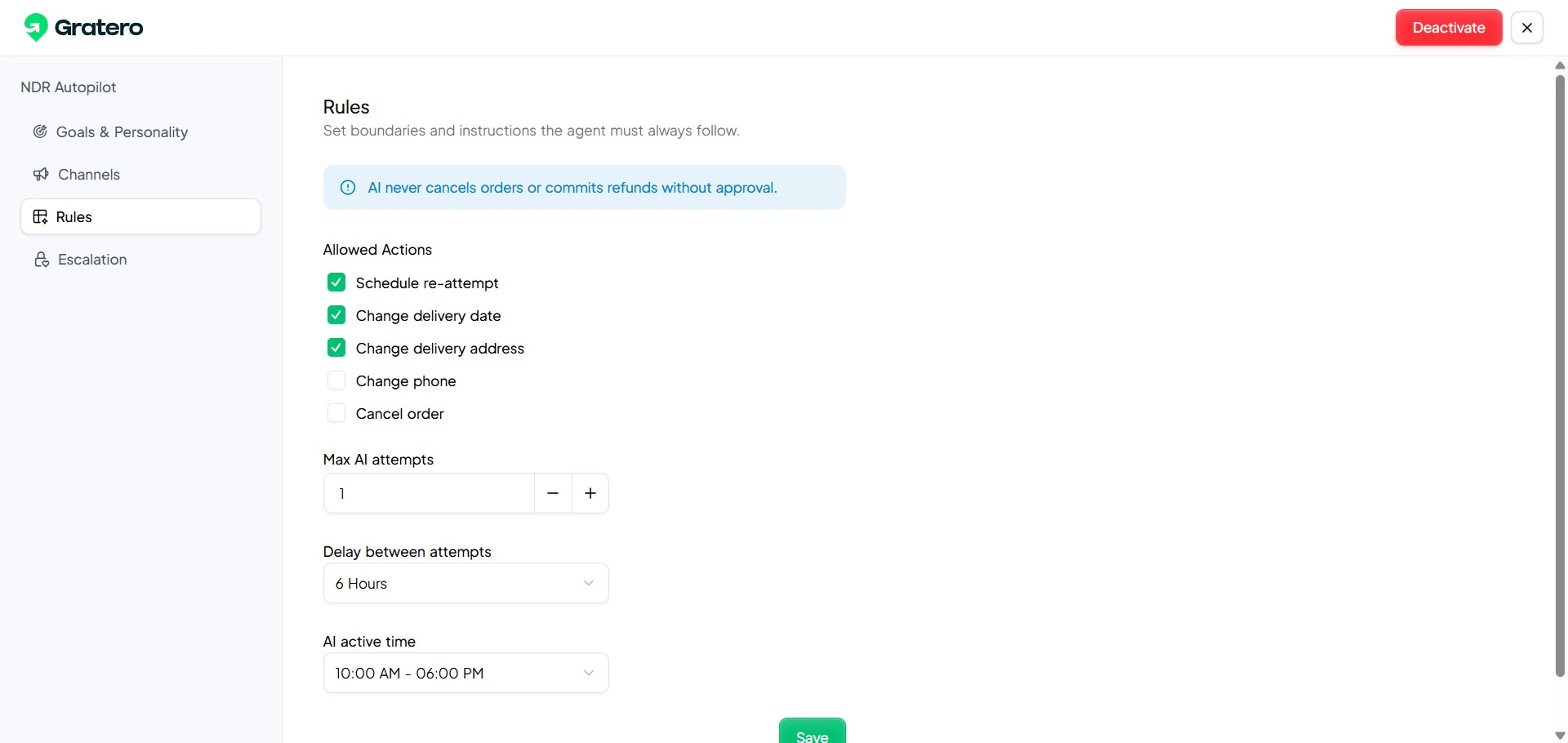Click the Channels megaphone icon
The height and width of the screenshot is (743, 1568).
[x=41, y=174]
